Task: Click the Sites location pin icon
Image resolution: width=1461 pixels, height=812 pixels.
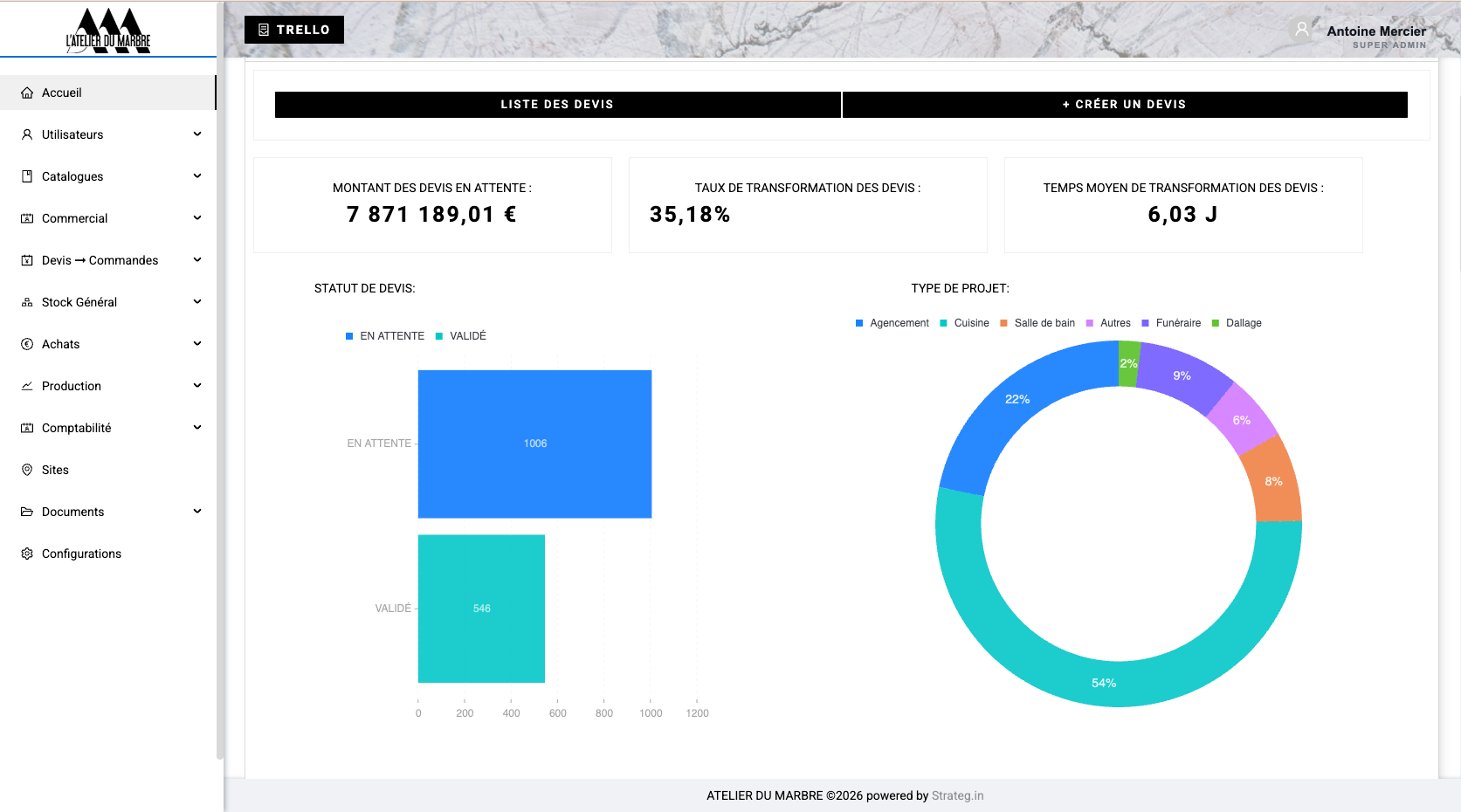Action: coord(27,470)
